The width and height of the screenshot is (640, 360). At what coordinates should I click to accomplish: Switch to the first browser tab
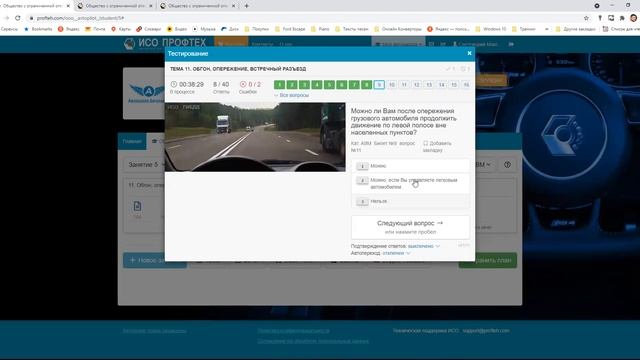[35, 6]
